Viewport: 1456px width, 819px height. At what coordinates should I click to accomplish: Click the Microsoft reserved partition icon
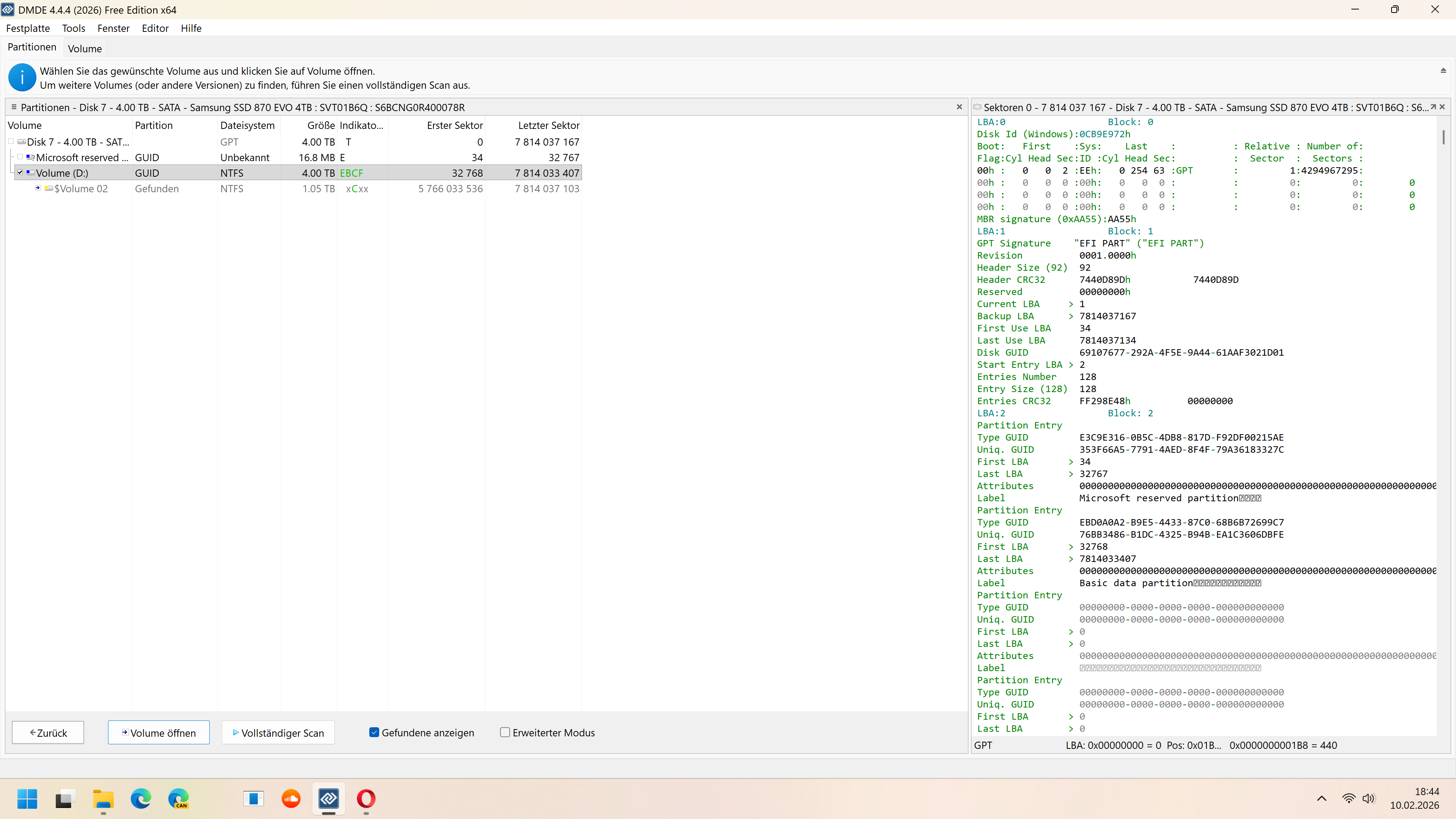(x=30, y=158)
